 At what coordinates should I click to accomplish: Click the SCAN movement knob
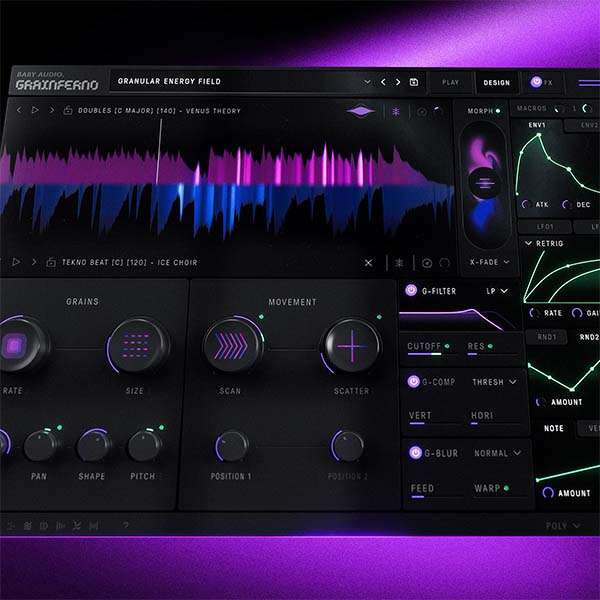tap(233, 345)
